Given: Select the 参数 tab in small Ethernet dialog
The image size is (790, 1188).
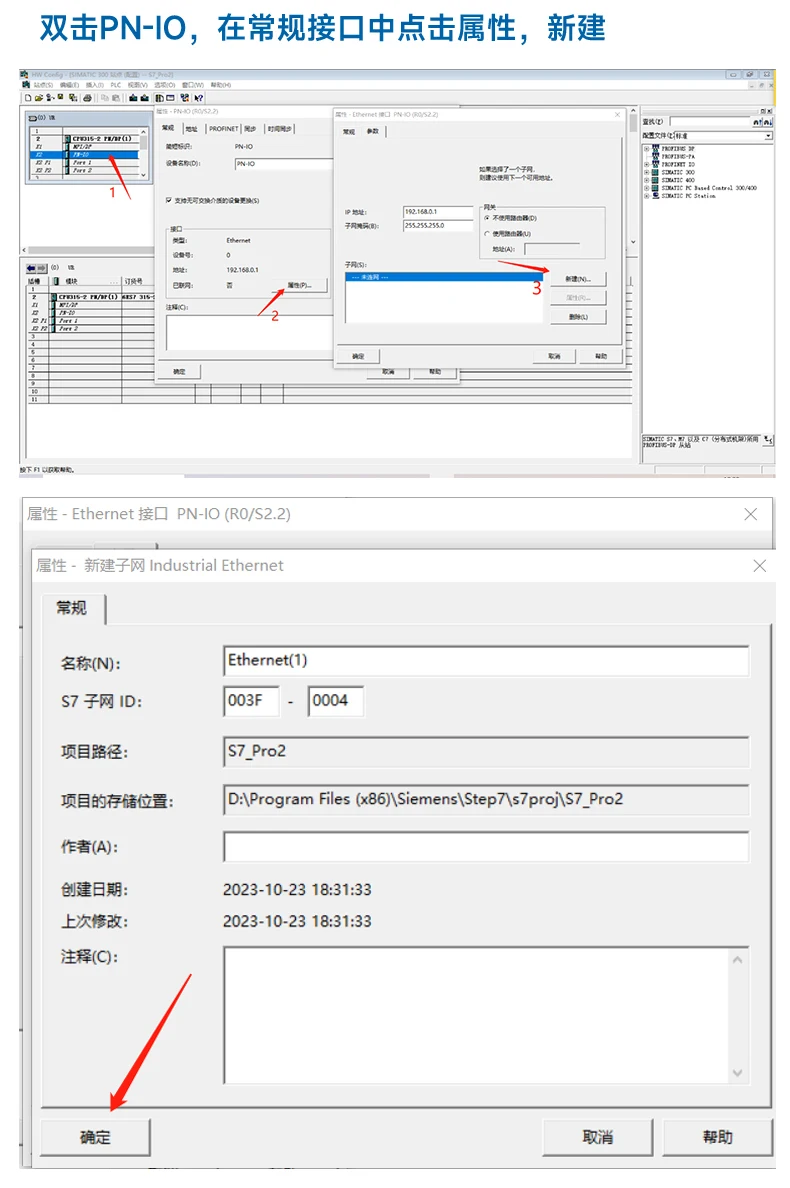Looking at the screenshot, I should pos(373,132).
